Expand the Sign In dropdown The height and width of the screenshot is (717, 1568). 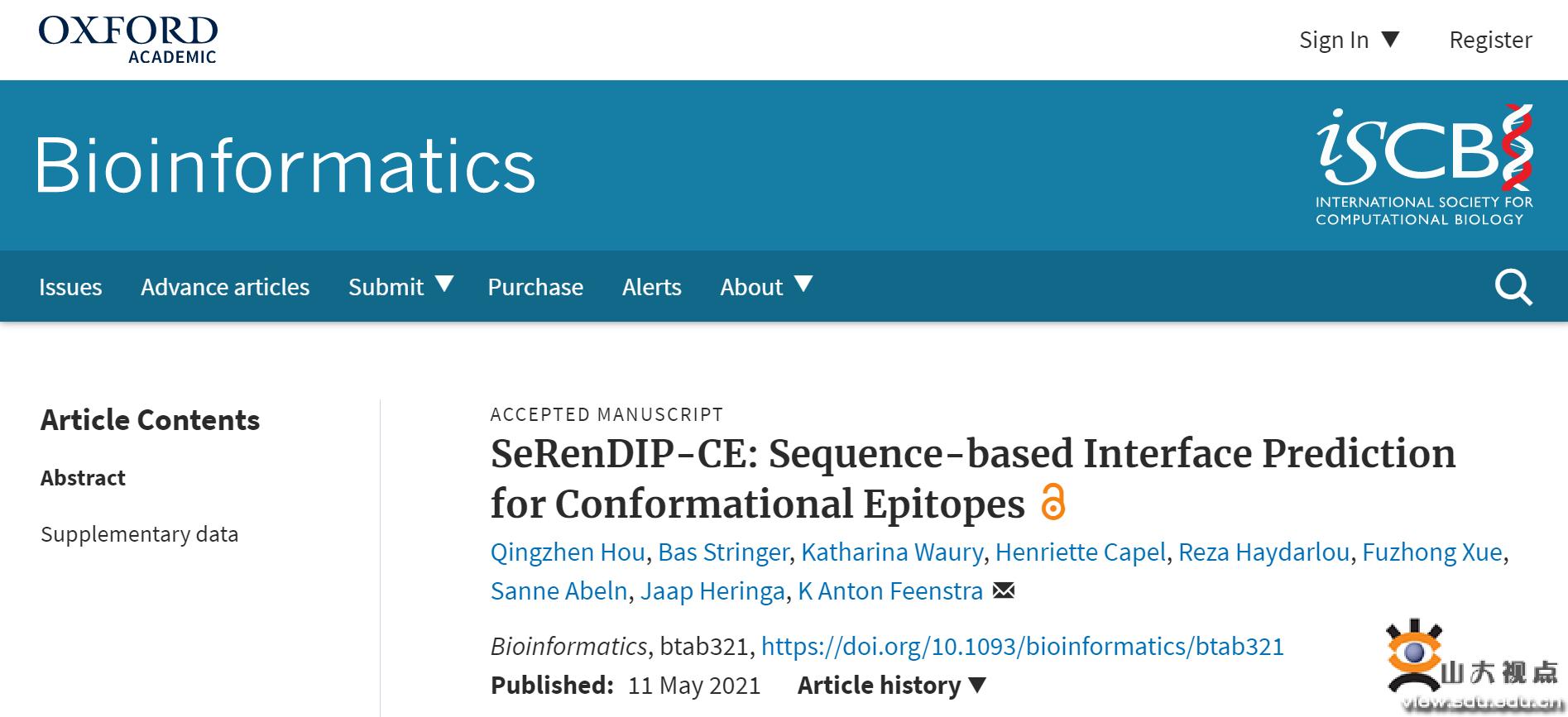pos(1349,40)
